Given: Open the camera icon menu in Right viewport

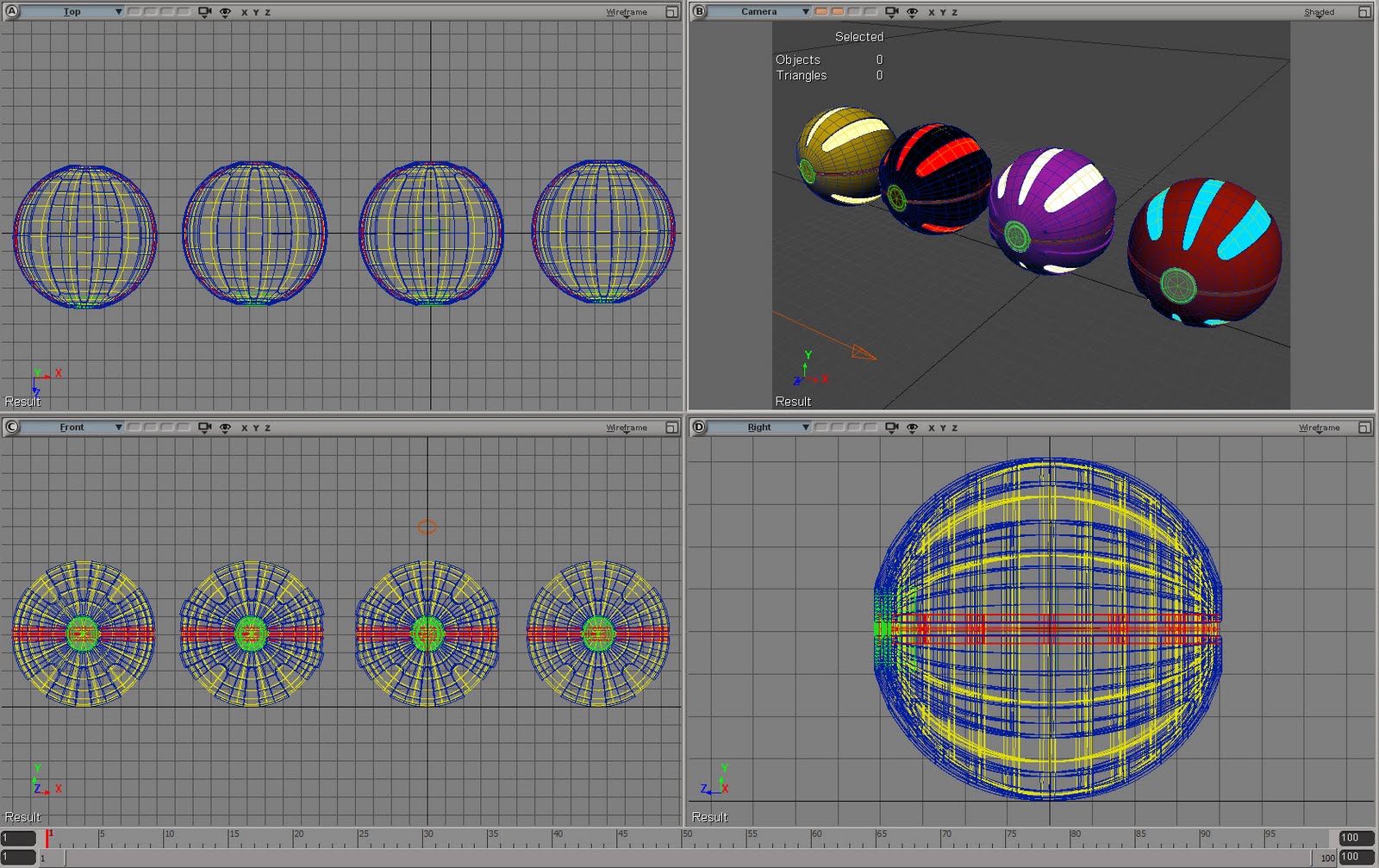Looking at the screenshot, I should click(892, 428).
